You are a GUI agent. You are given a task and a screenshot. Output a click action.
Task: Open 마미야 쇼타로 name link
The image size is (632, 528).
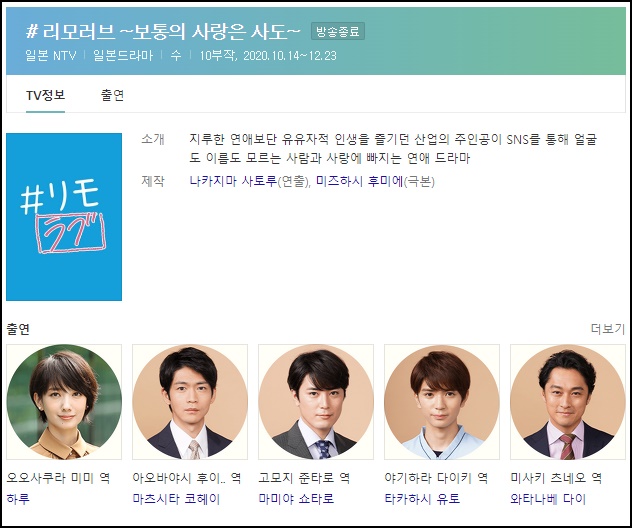(x=296, y=499)
